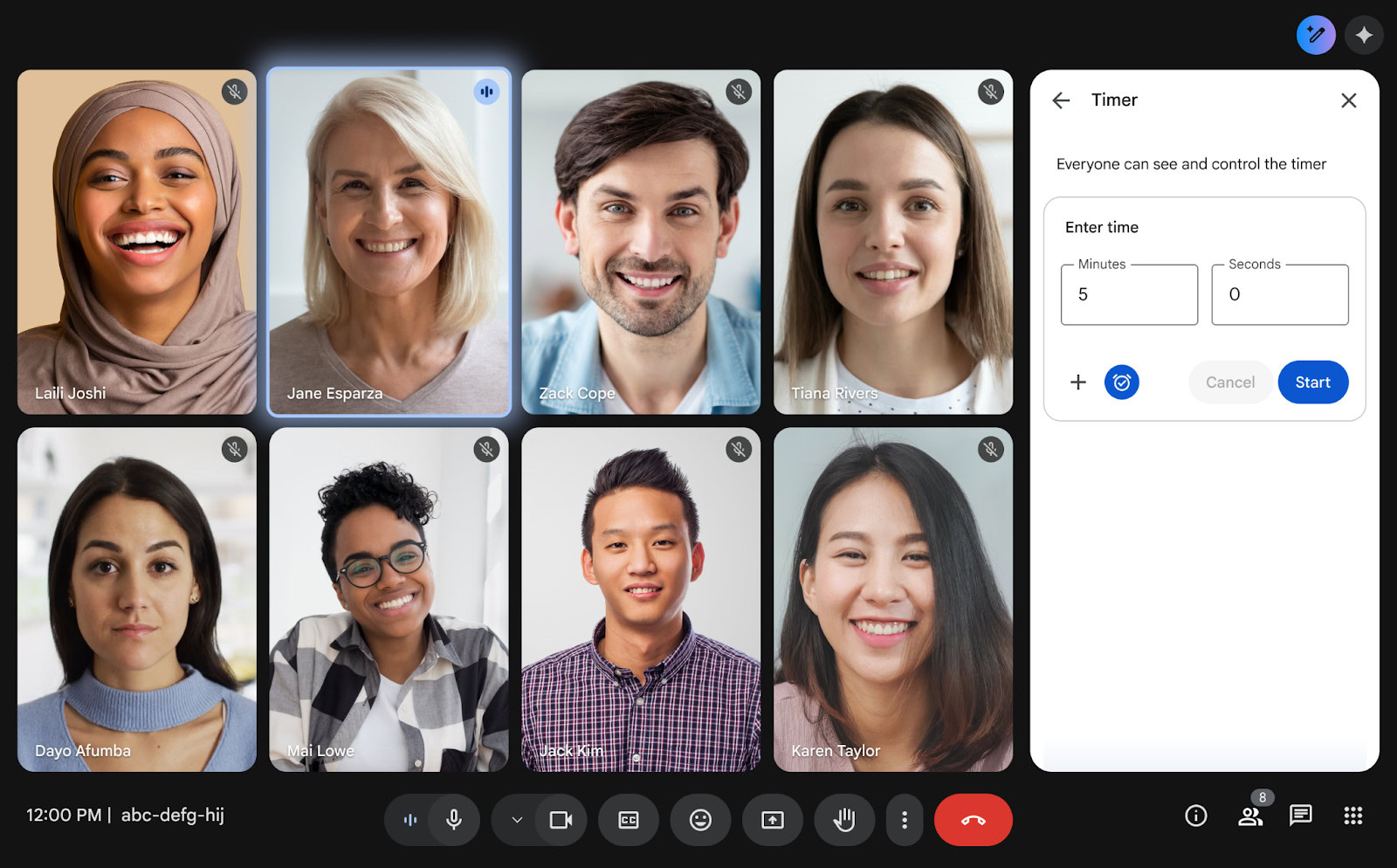Mute your microphone
The width and height of the screenshot is (1397, 868).
(454, 820)
